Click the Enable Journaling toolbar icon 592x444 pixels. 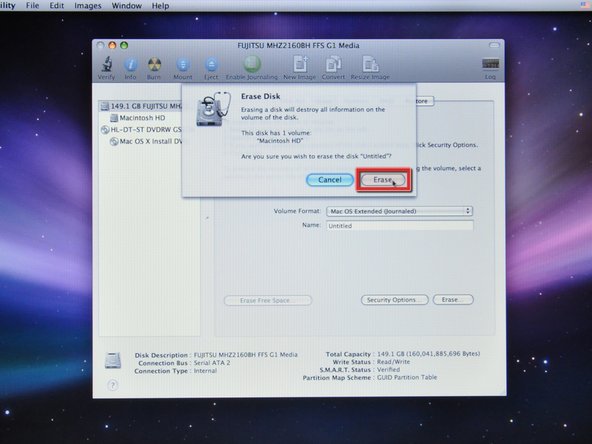(x=252, y=68)
